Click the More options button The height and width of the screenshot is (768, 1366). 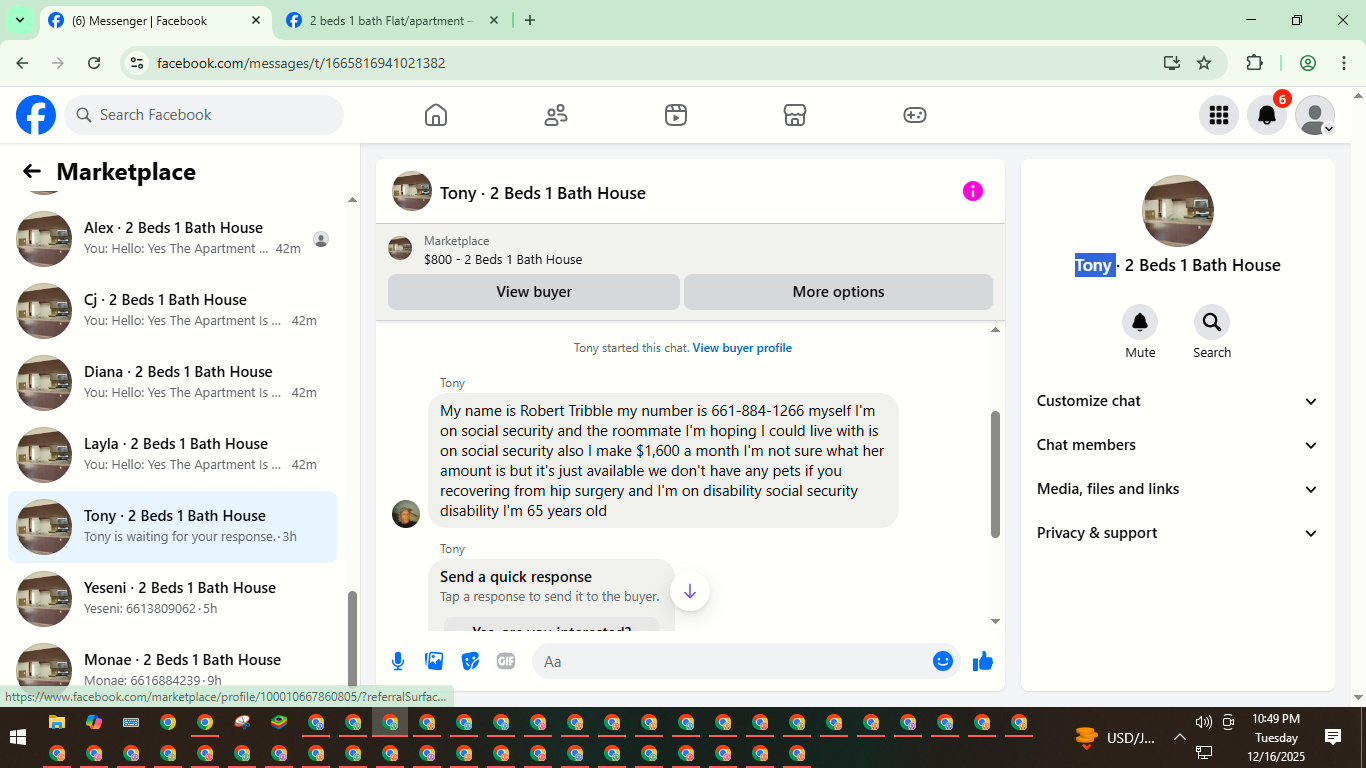(x=838, y=292)
